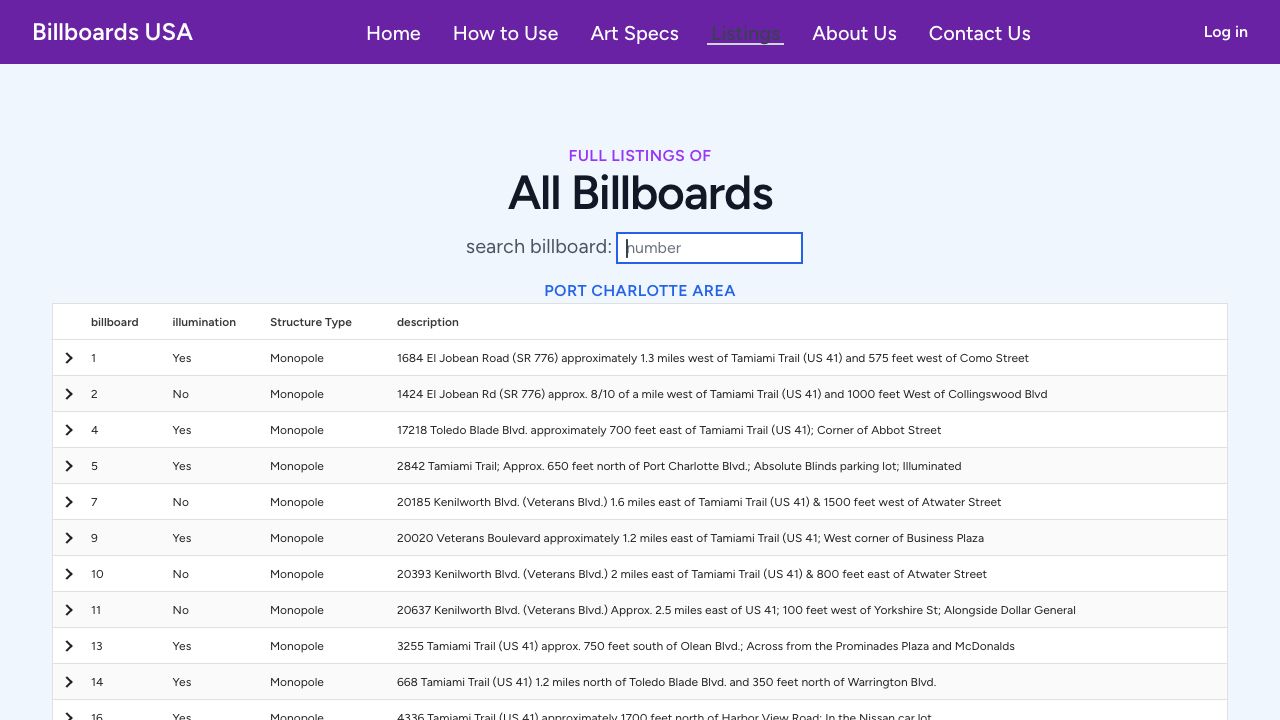Select the 20393 Kenilworth Blvd description
The width and height of the screenshot is (1280, 720).
pos(692,574)
